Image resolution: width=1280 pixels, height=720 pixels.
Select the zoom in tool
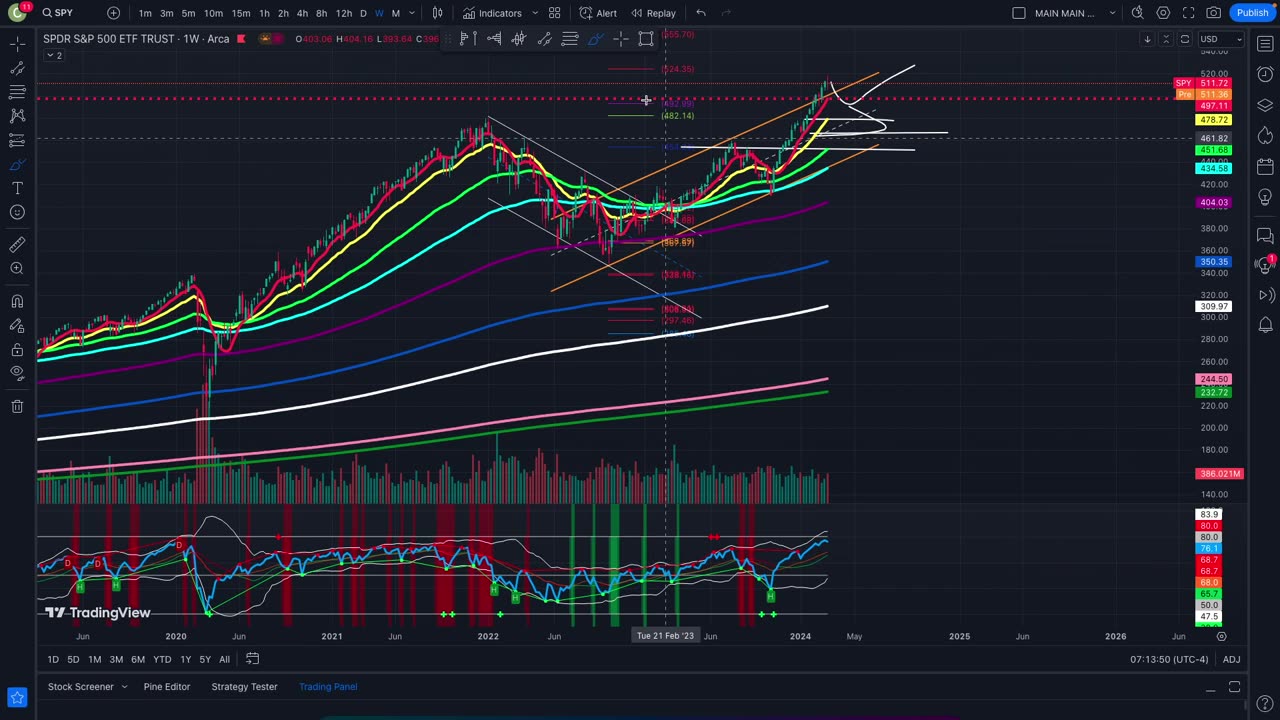point(17,268)
